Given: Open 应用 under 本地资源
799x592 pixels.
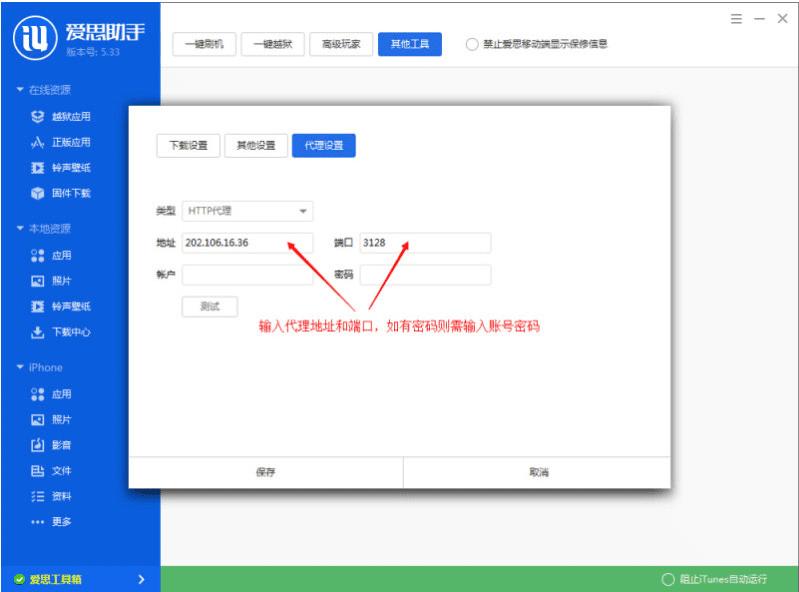Looking at the screenshot, I should tap(51, 255).
